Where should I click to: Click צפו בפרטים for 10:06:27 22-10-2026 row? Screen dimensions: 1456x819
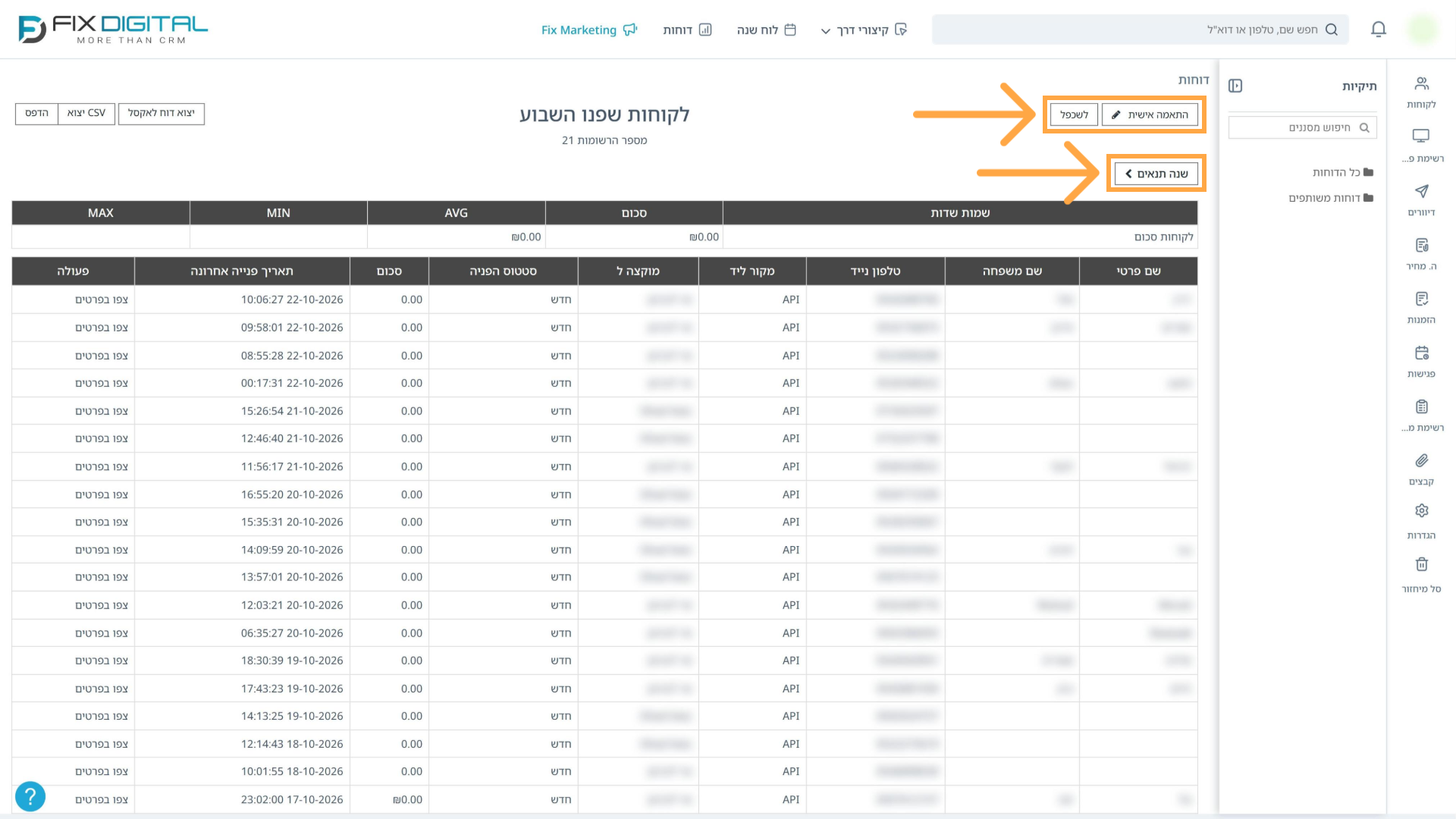click(101, 300)
